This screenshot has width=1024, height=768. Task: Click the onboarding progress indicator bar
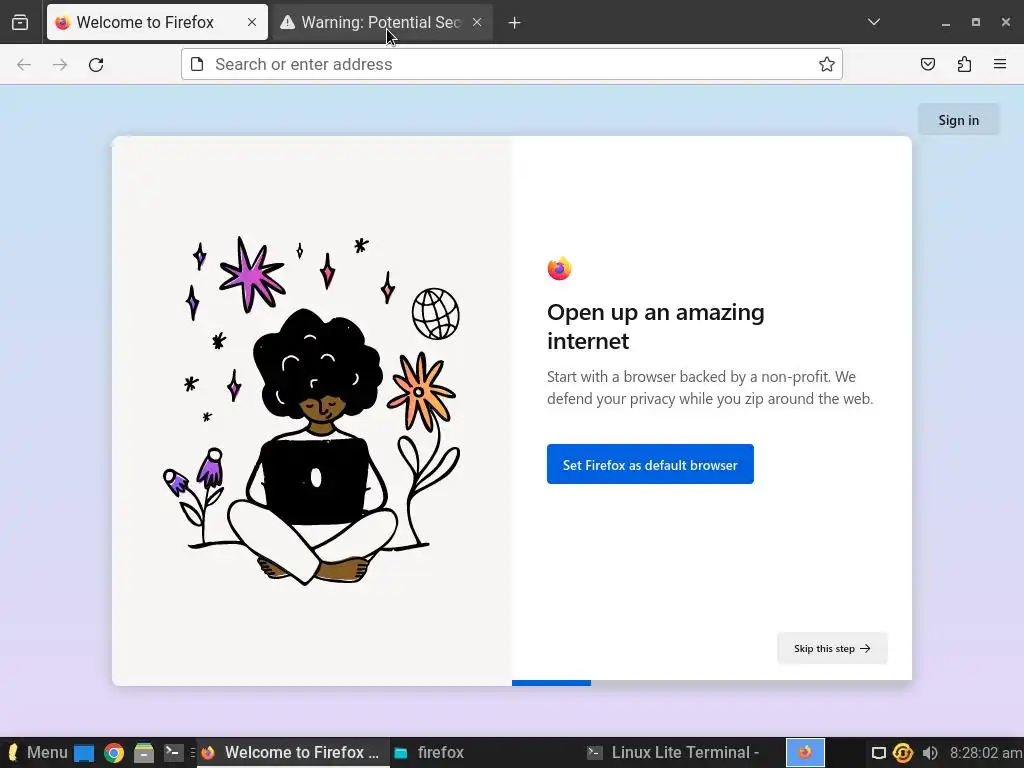click(711, 683)
